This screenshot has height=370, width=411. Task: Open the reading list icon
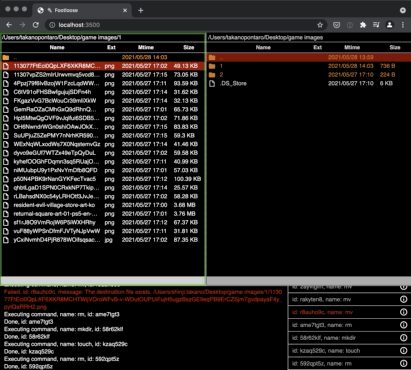(376, 25)
